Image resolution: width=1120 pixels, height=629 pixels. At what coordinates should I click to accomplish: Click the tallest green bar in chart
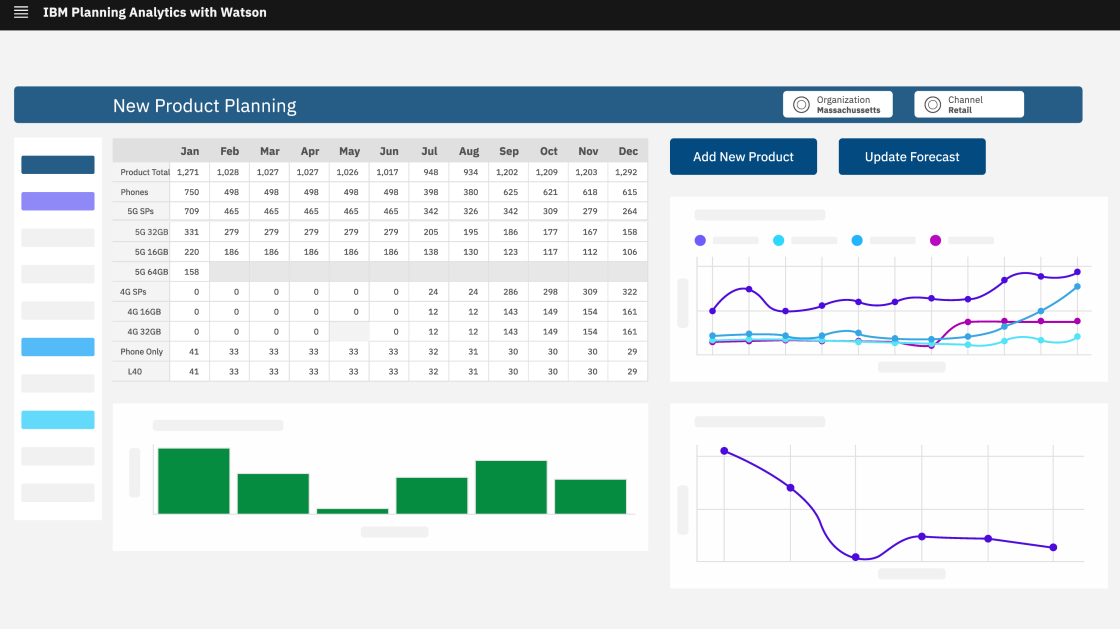(194, 480)
